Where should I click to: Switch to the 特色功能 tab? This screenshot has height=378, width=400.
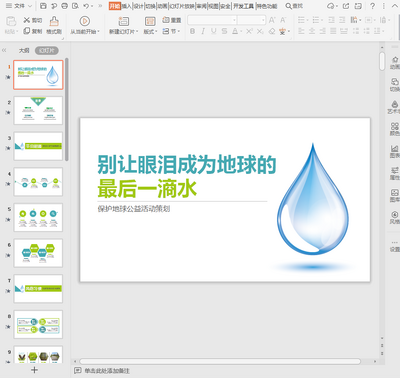coord(266,6)
